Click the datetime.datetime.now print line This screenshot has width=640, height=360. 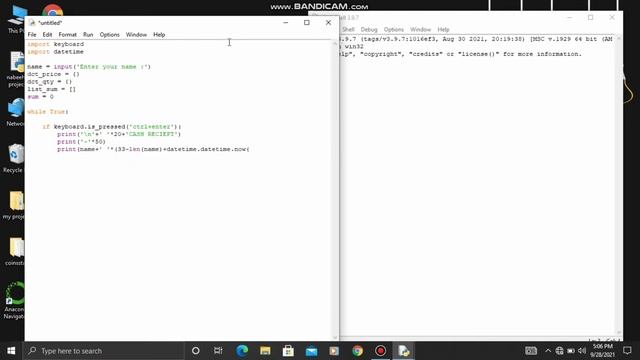tap(153, 149)
